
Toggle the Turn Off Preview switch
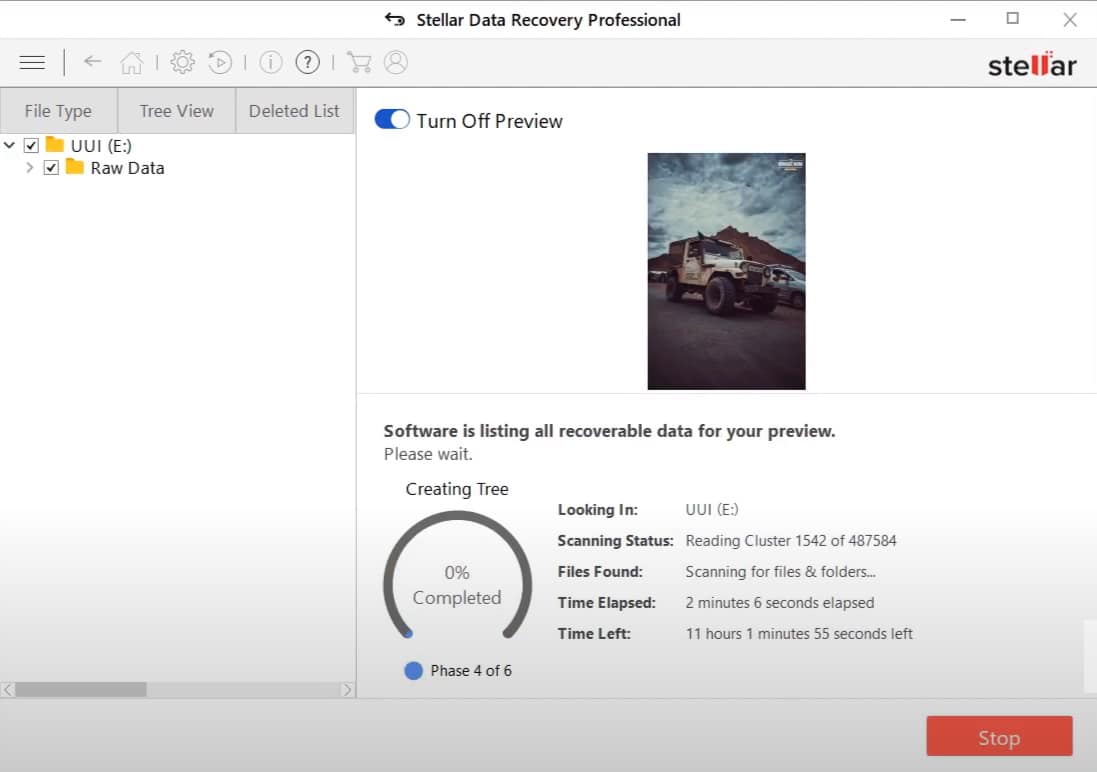[x=392, y=120]
